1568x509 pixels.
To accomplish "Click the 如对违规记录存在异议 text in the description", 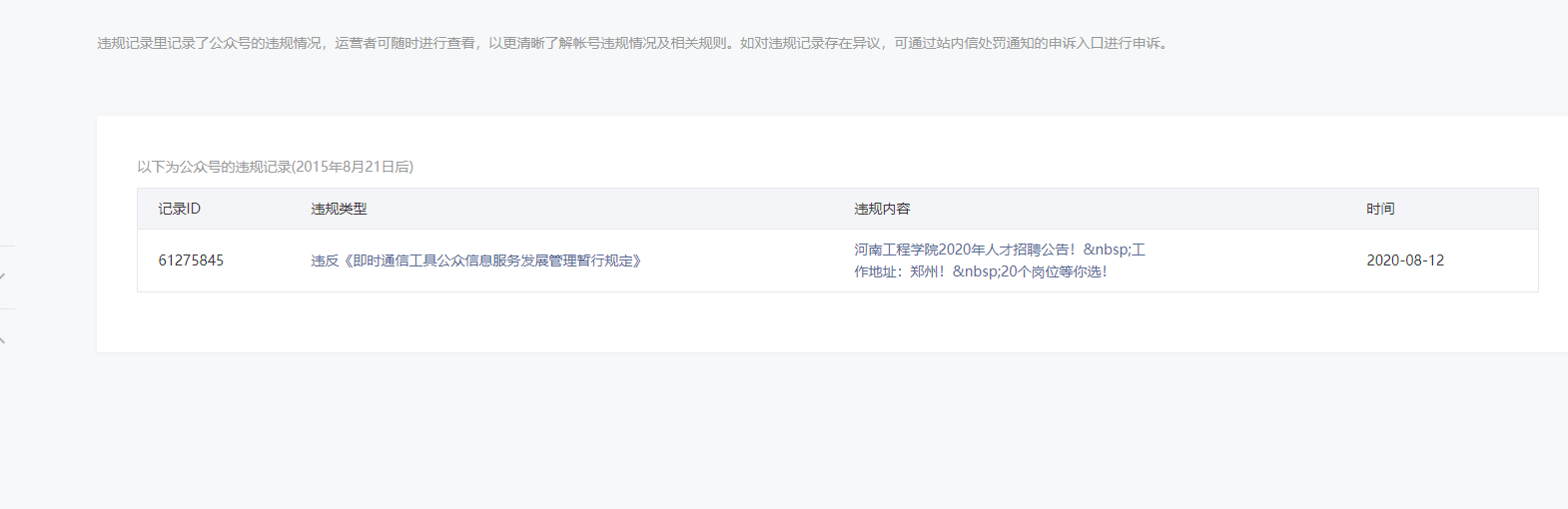I will click(810, 43).
